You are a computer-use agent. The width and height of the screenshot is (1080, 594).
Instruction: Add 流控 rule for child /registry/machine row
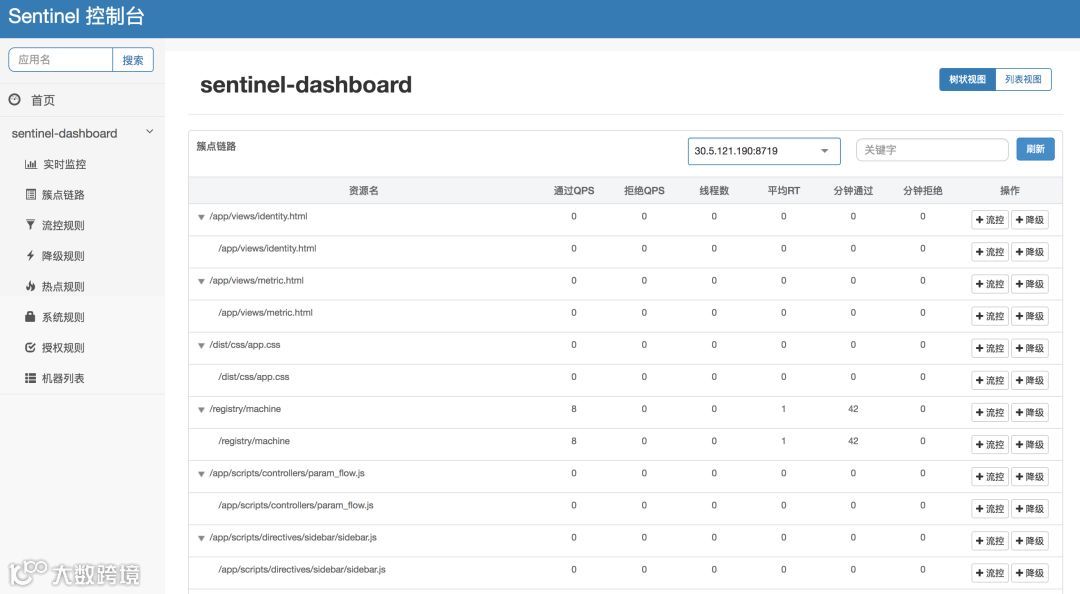coord(990,444)
